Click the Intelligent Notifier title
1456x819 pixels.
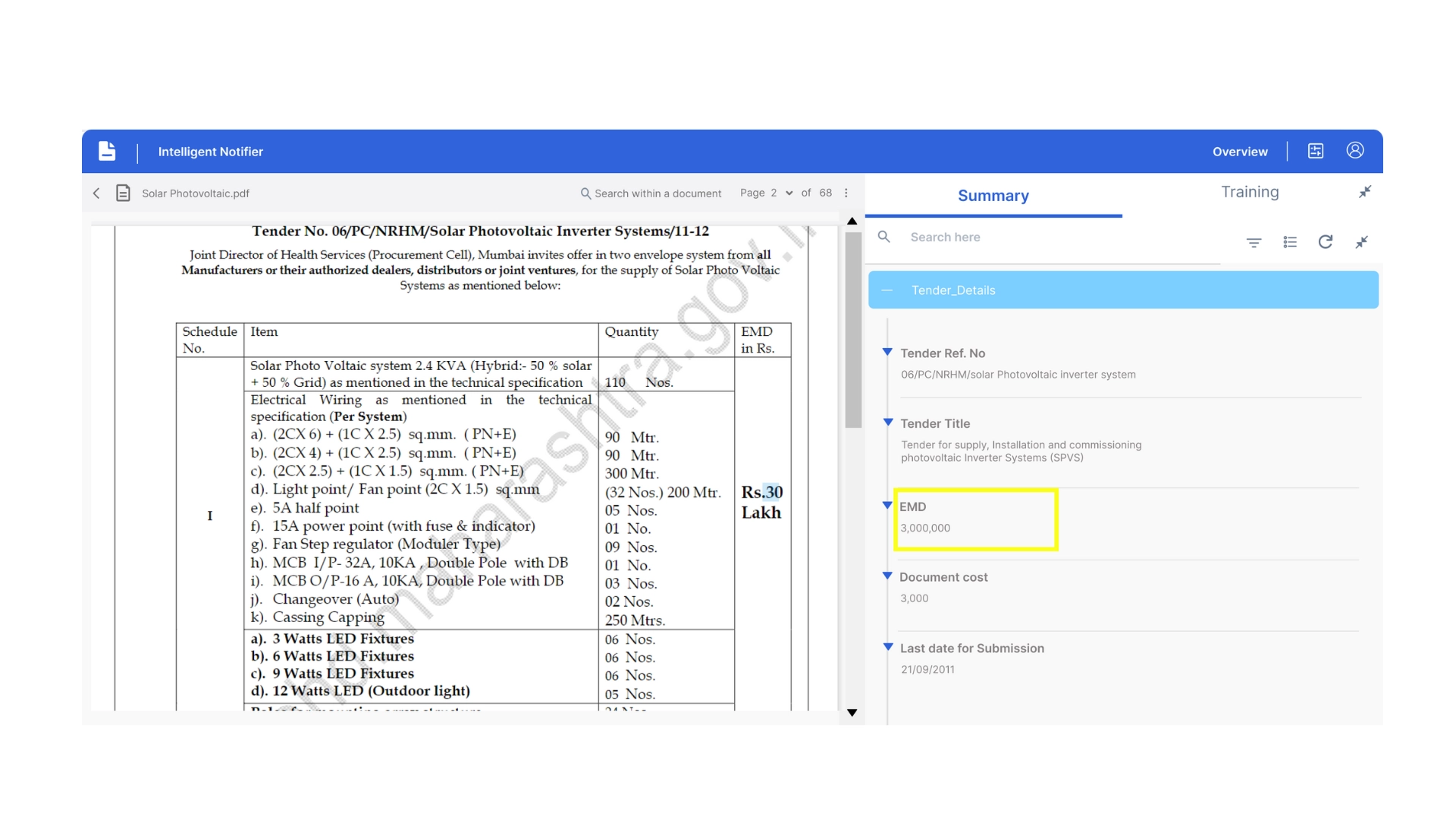(210, 152)
